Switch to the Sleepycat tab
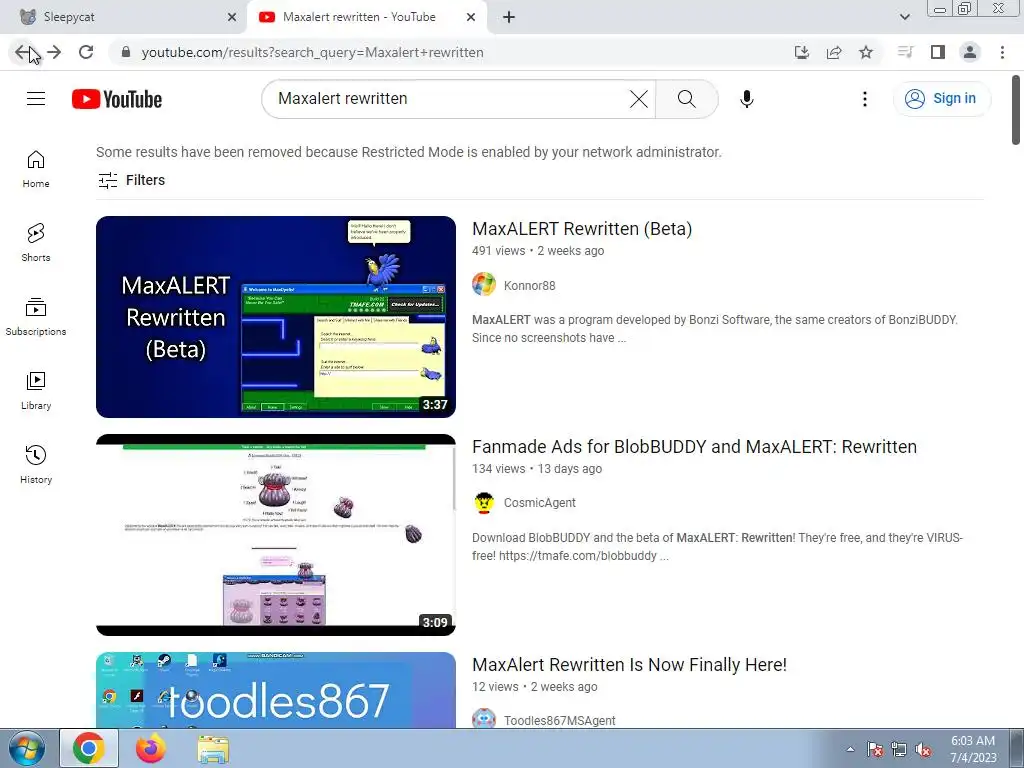 (124, 17)
